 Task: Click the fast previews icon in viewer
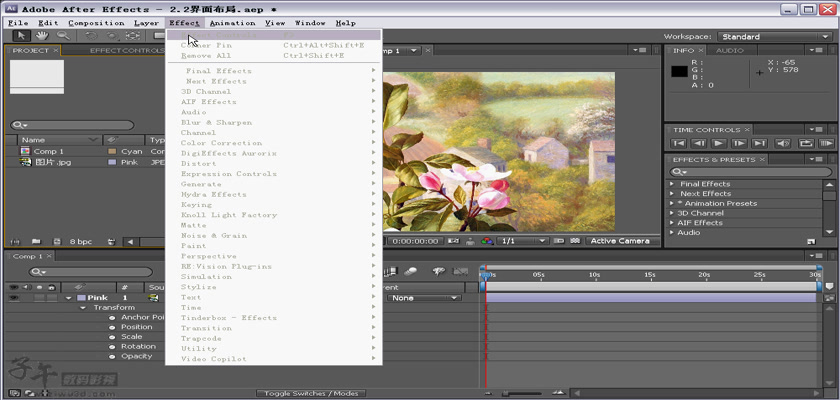[559, 241]
